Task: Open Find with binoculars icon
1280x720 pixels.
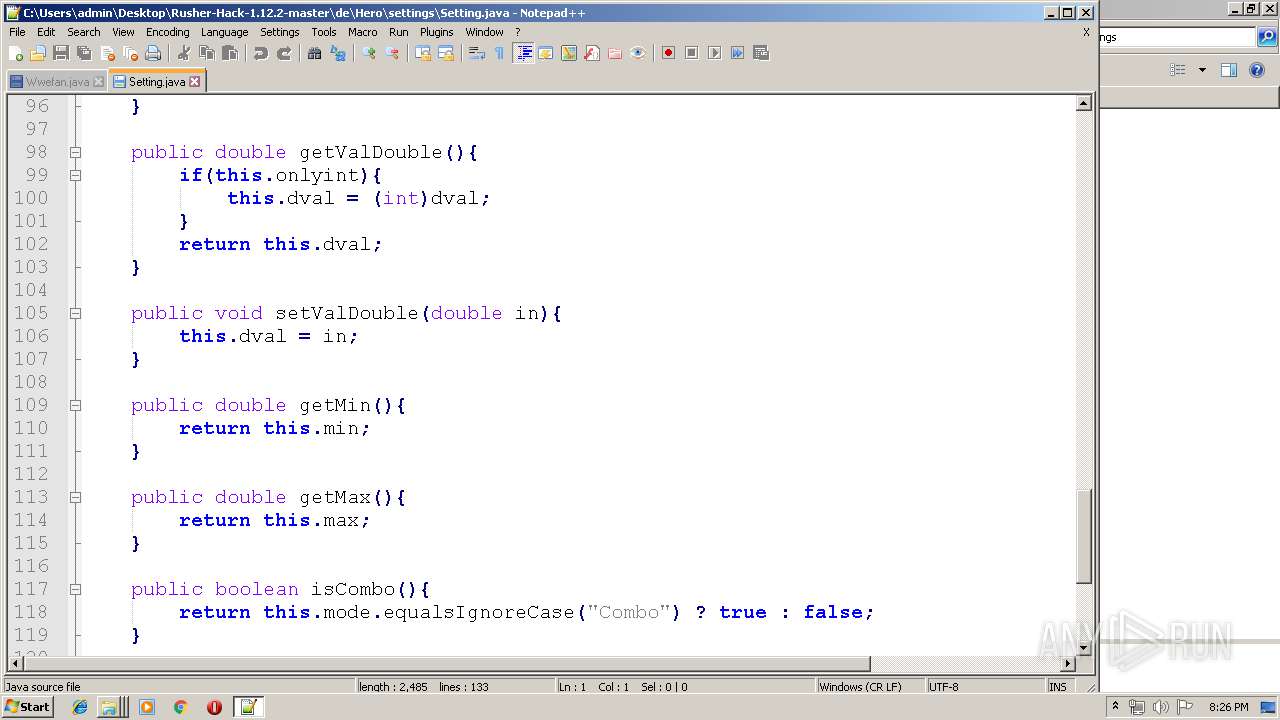Action: (x=315, y=53)
